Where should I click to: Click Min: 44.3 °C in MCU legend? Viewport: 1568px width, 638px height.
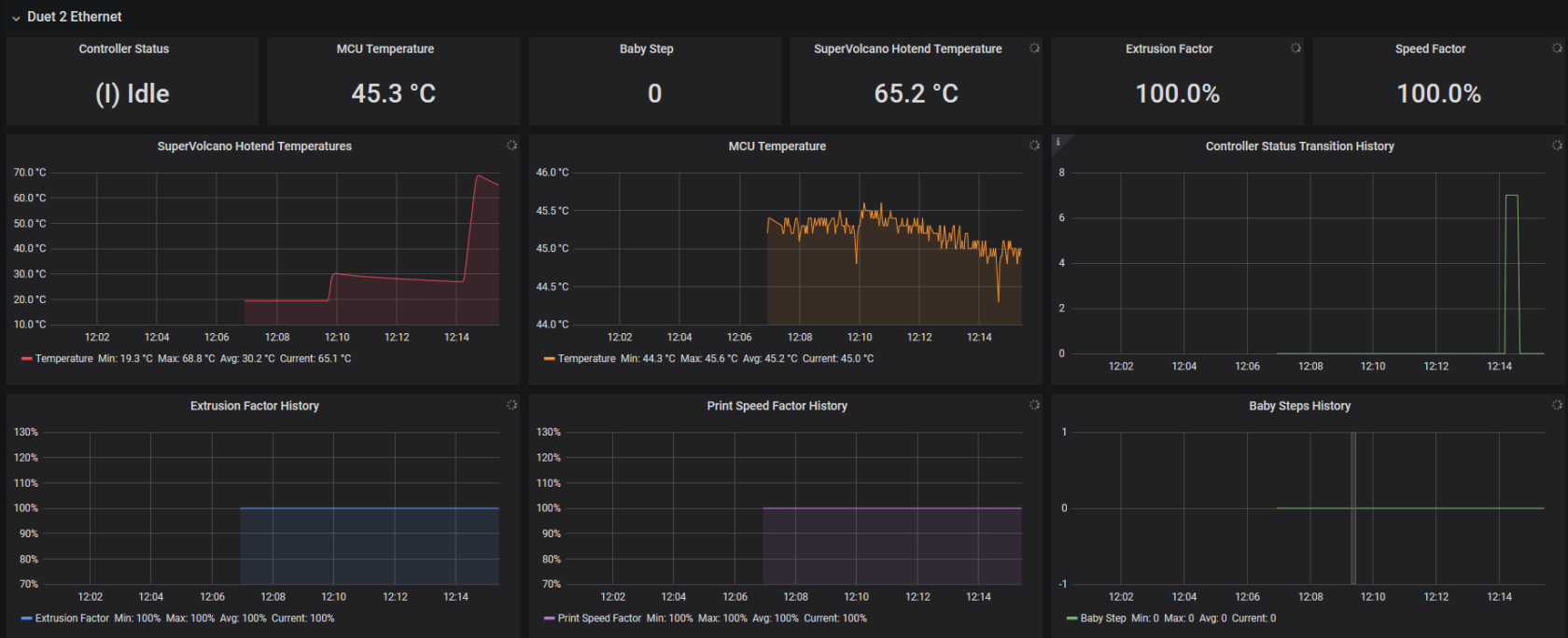click(x=648, y=359)
